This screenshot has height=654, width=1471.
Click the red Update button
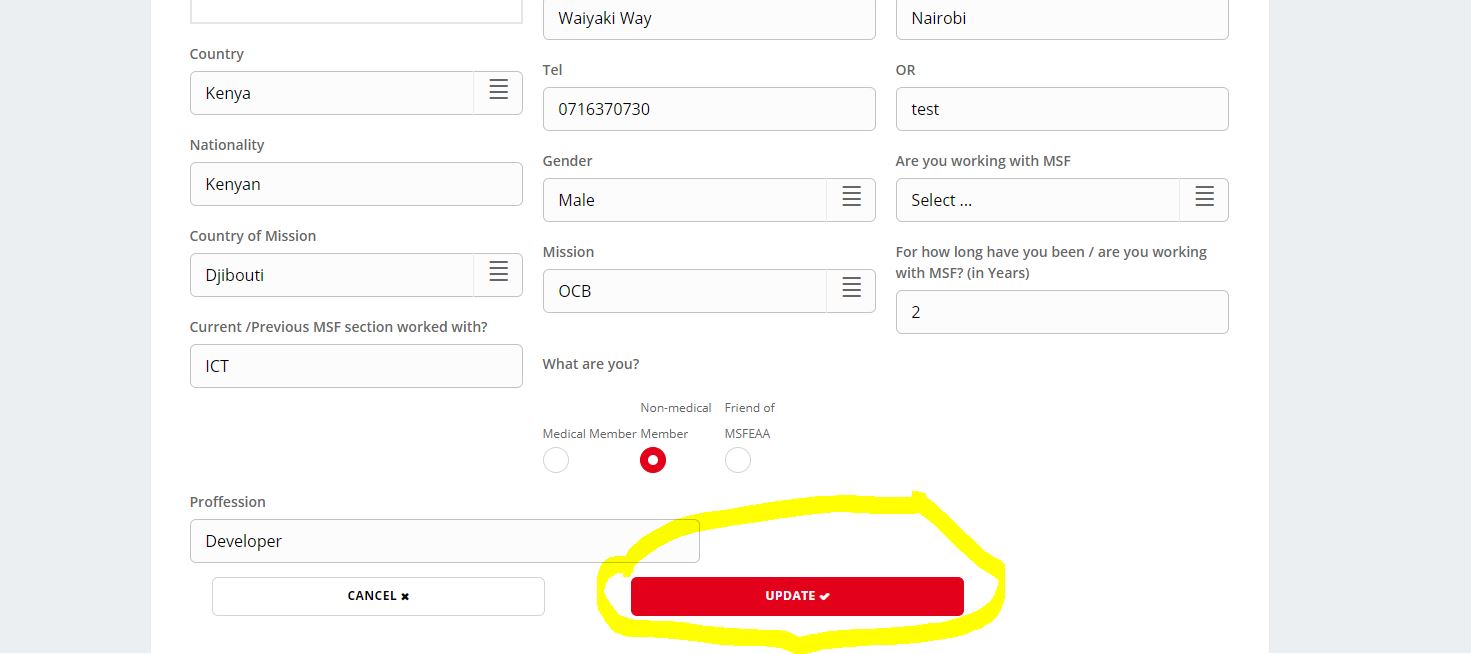(797, 596)
